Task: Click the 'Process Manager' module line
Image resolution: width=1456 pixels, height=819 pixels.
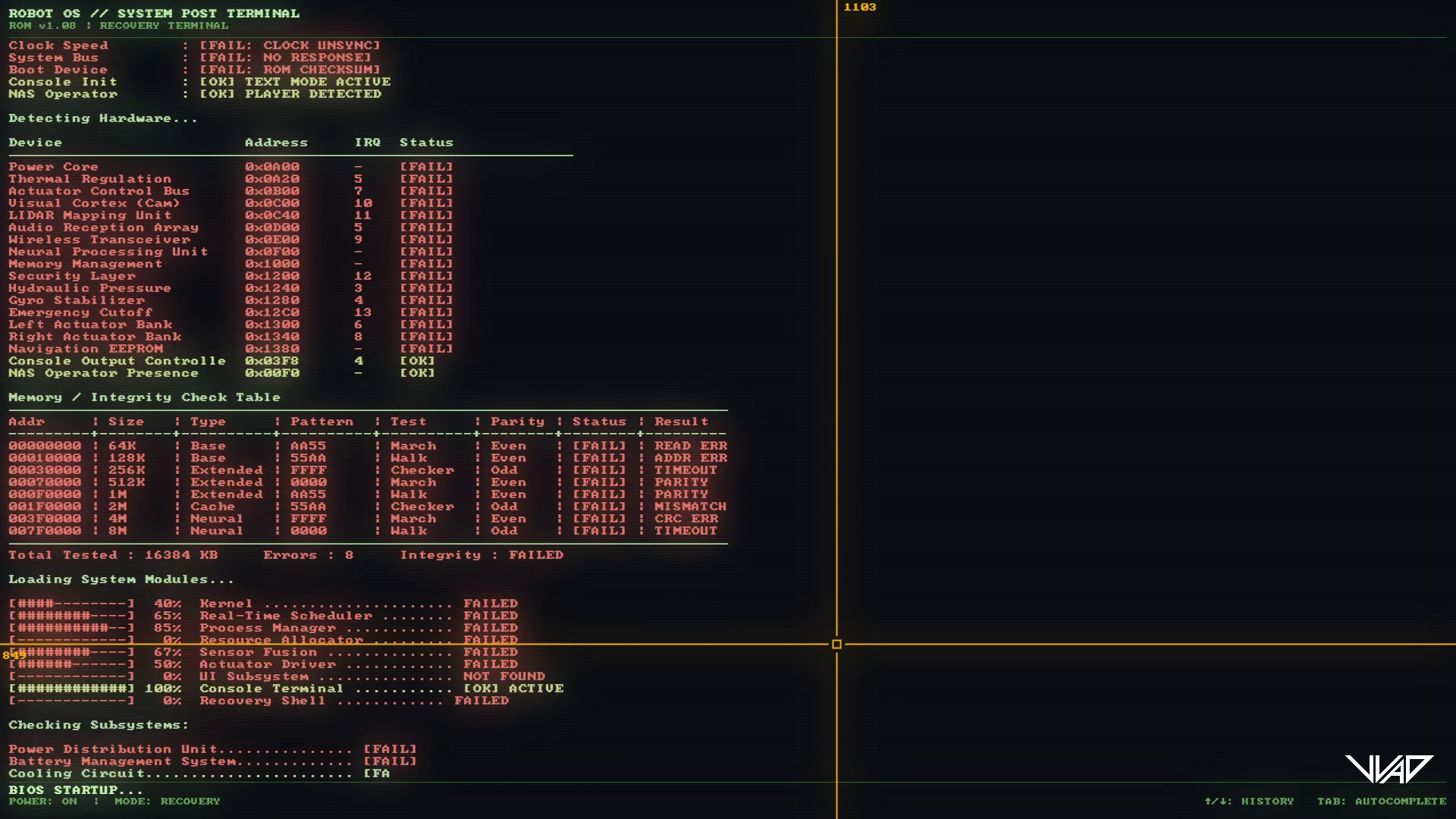Action: (263, 628)
